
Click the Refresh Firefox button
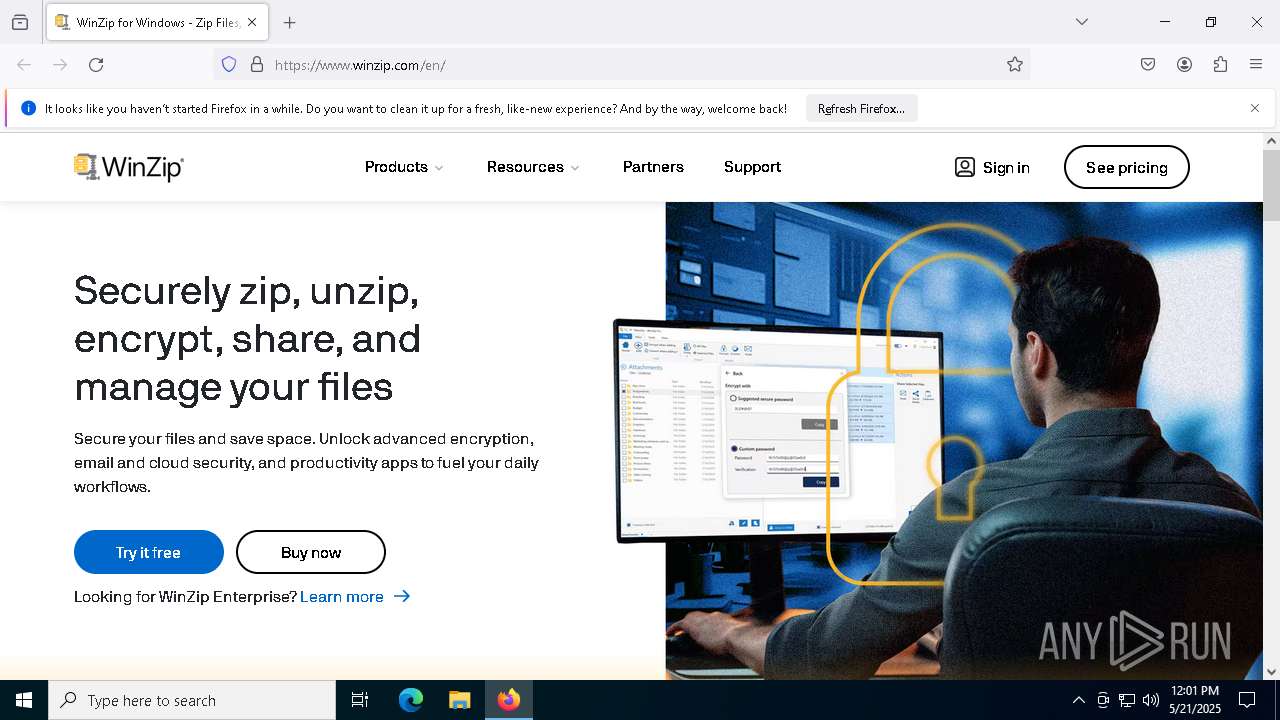coord(861,108)
